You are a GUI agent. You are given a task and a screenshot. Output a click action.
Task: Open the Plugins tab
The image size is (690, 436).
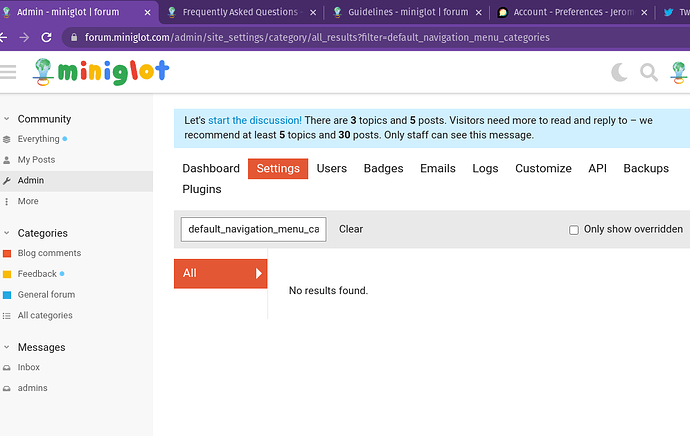tap(202, 189)
